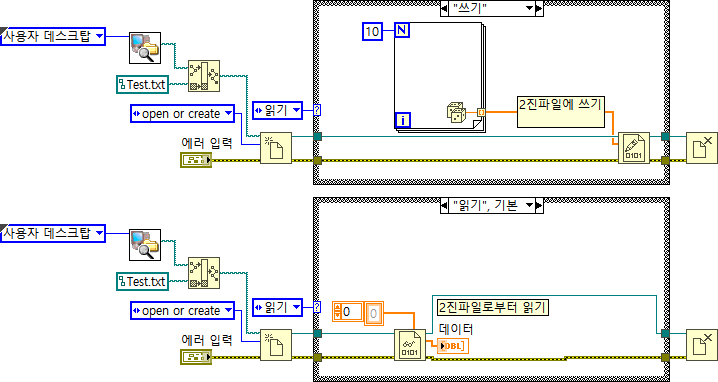
Task: Click the error output tunnel on the 읽기 case
Action: pos(665,357)
